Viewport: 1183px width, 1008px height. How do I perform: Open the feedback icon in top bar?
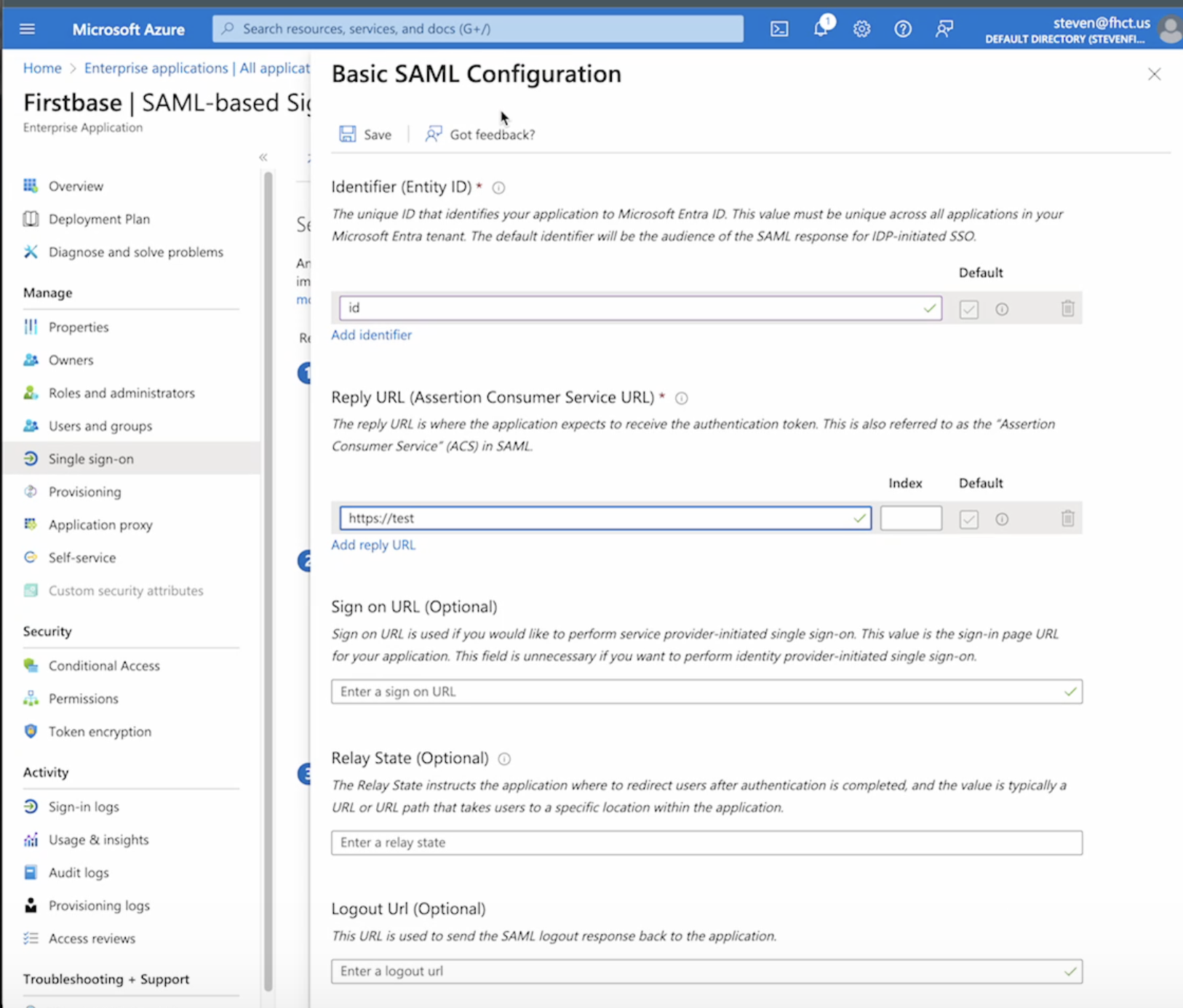click(x=944, y=29)
